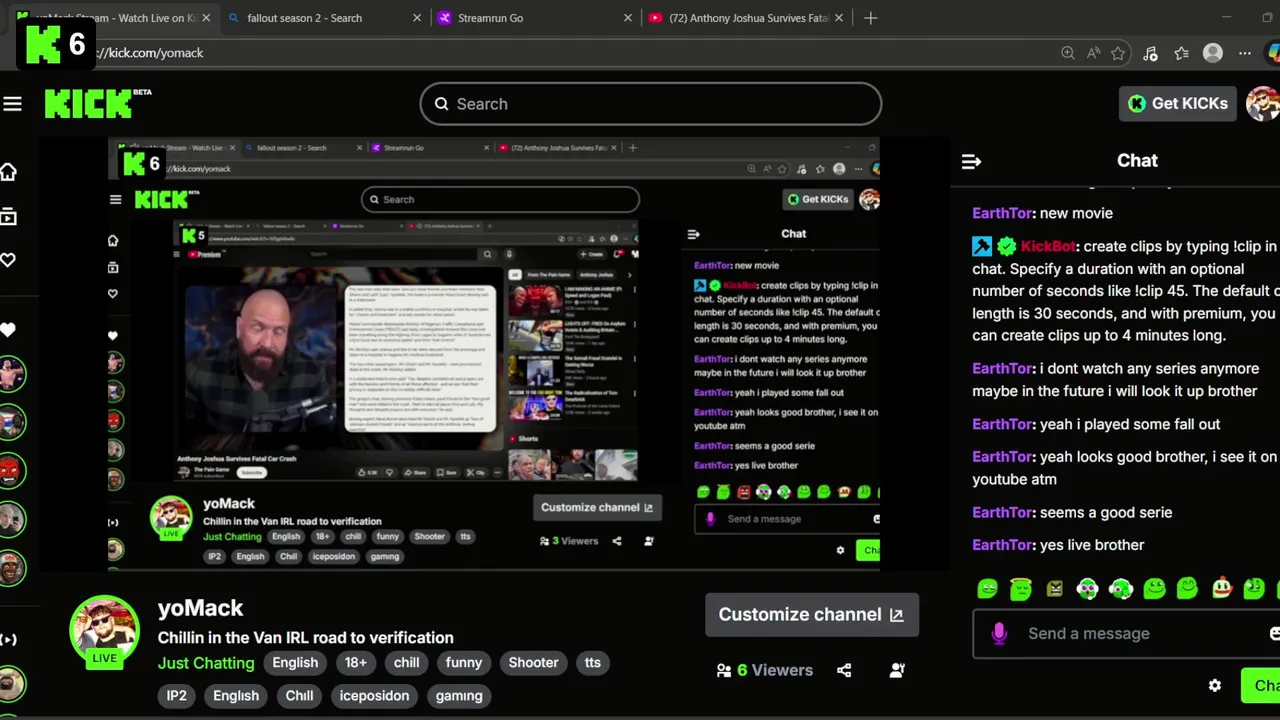Image resolution: width=1280 pixels, height=720 pixels.
Task: Insert the smiling frog emote first in row
Action: point(988,589)
